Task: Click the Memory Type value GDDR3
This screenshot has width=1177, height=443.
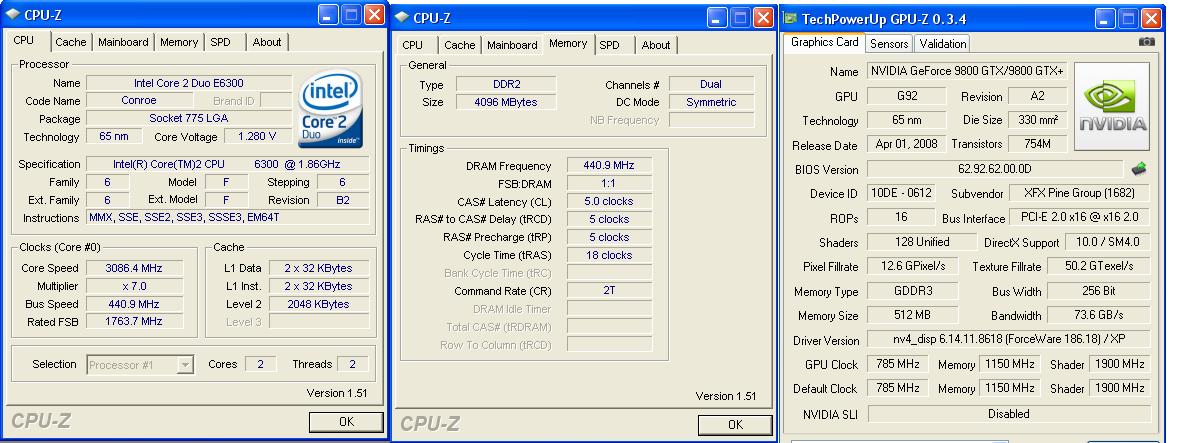Action: [x=912, y=291]
